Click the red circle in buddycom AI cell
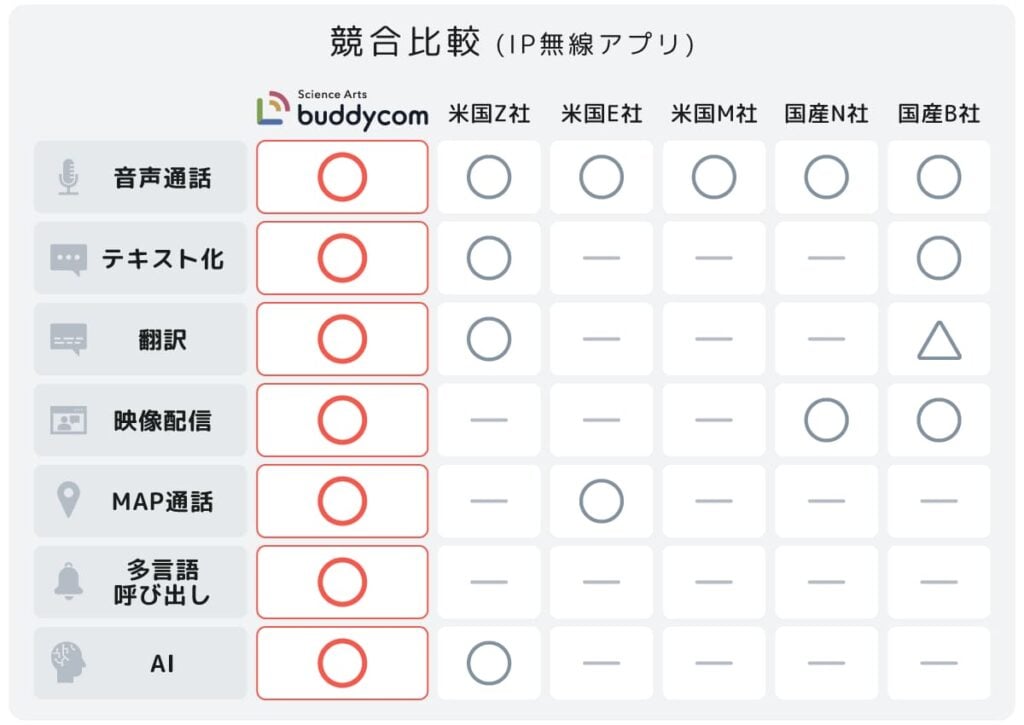 [342, 663]
